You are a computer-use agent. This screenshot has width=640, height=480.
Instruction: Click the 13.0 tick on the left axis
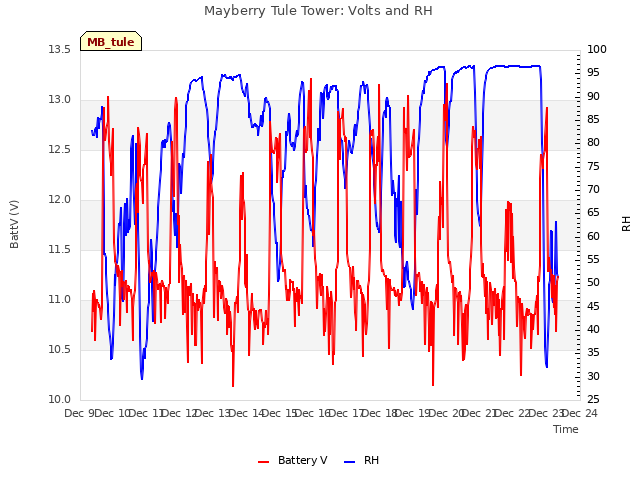pyautogui.click(x=60, y=100)
